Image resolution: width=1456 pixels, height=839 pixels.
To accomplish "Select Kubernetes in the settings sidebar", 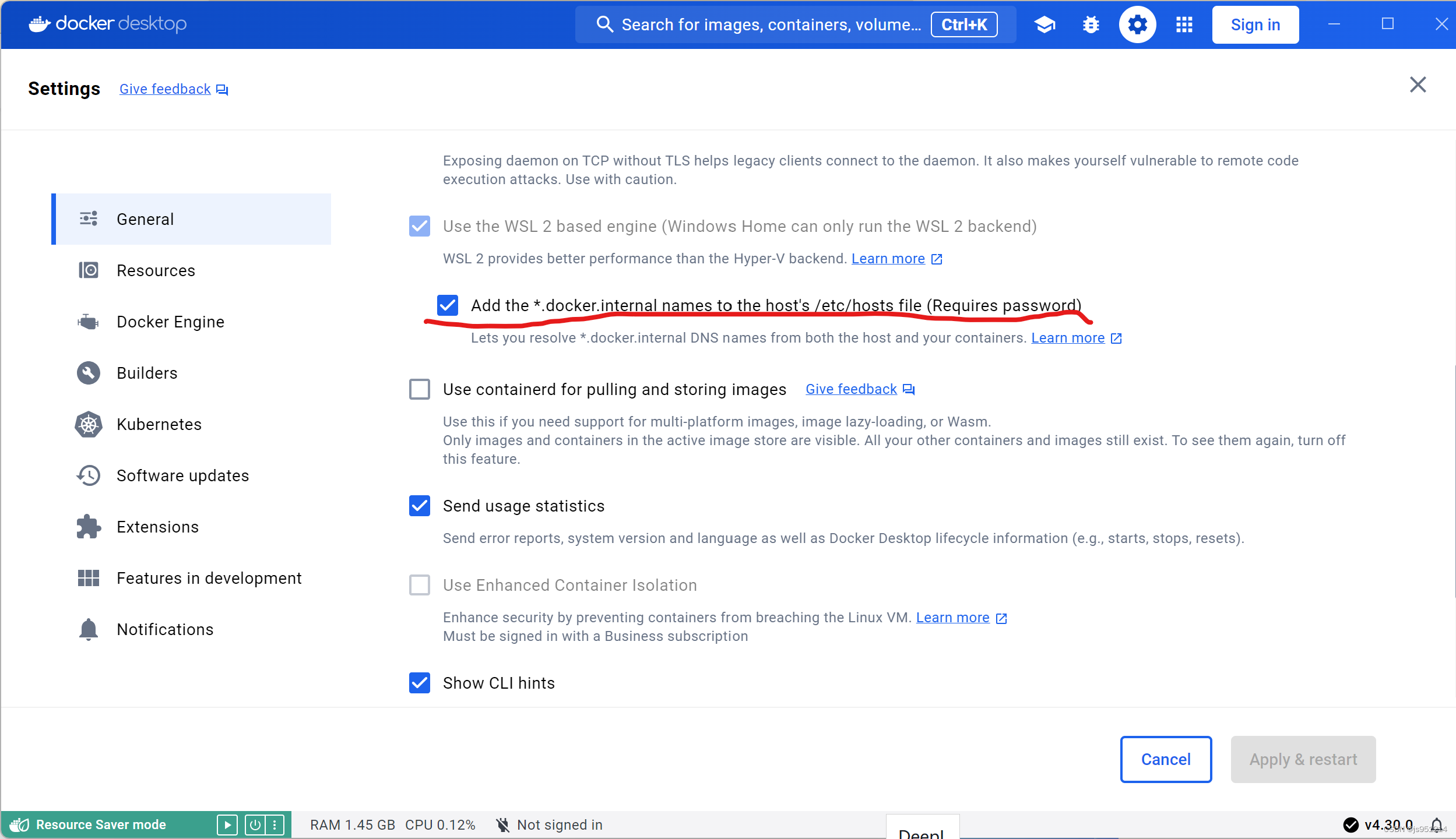I will (x=159, y=424).
